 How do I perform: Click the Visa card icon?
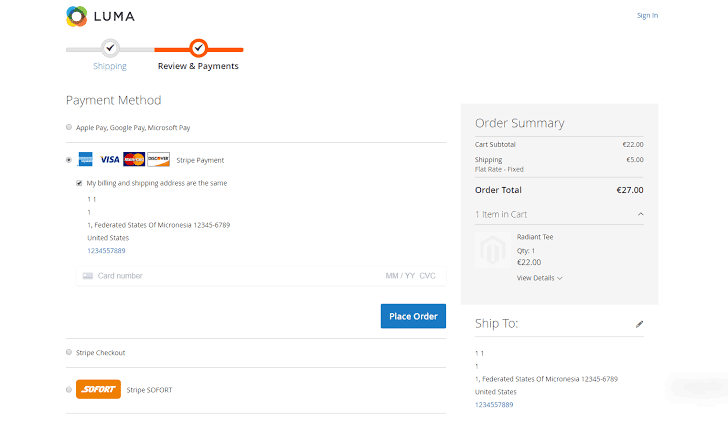coord(110,160)
